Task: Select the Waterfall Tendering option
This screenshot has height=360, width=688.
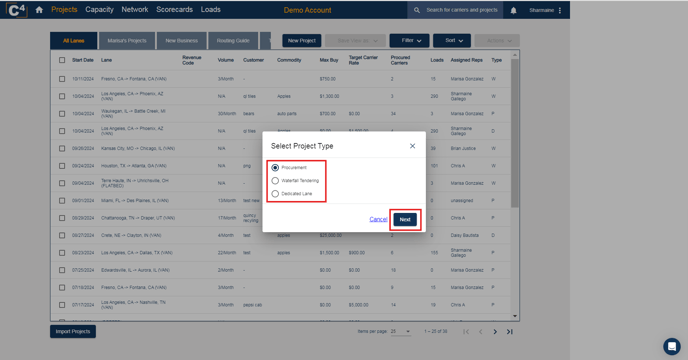Action: point(275,180)
